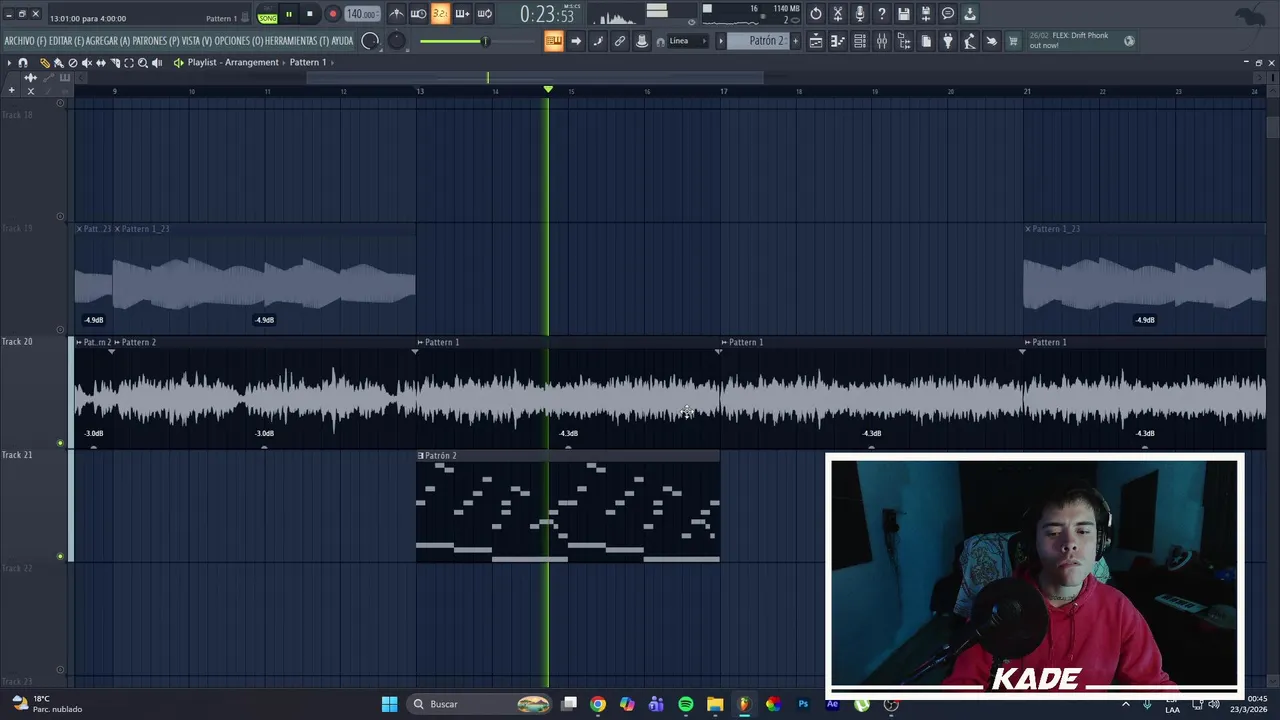1280x720 pixels.
Task: Open the Browser icon
Action: tap(904, 41)
